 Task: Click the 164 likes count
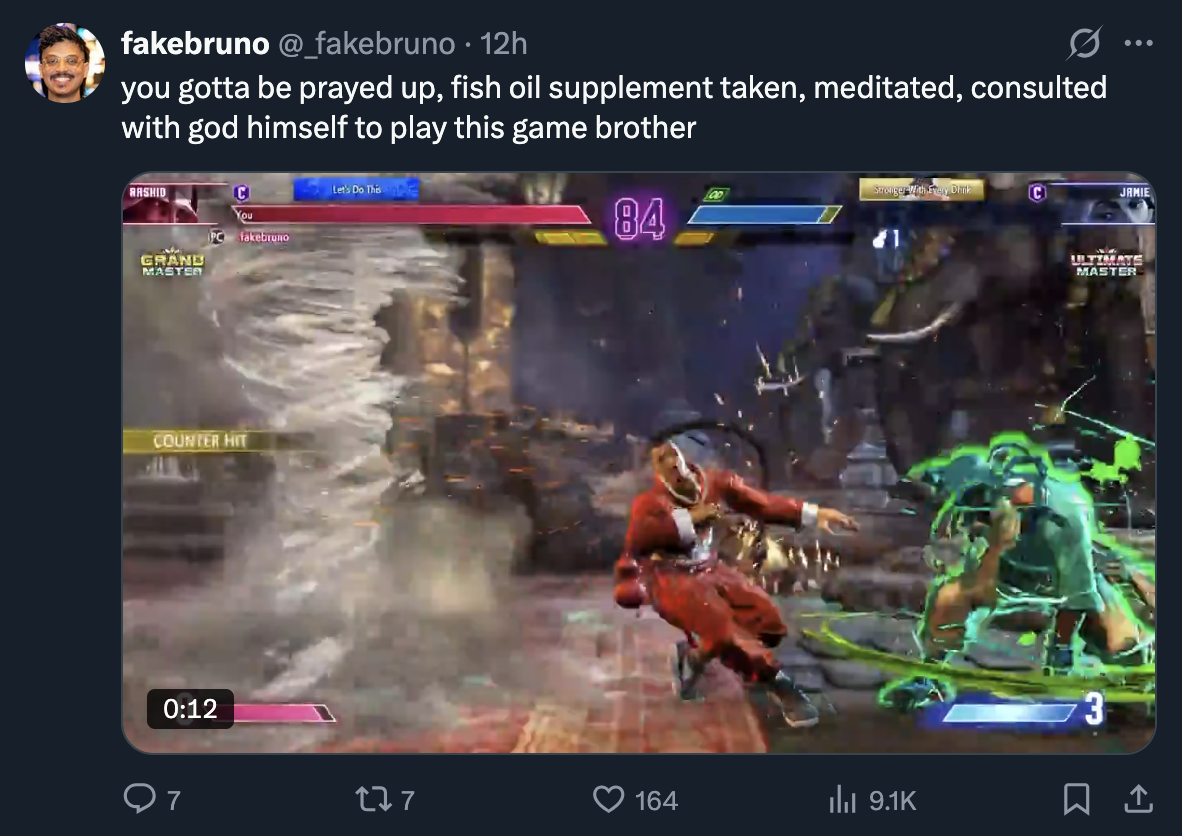coord(656,801)
